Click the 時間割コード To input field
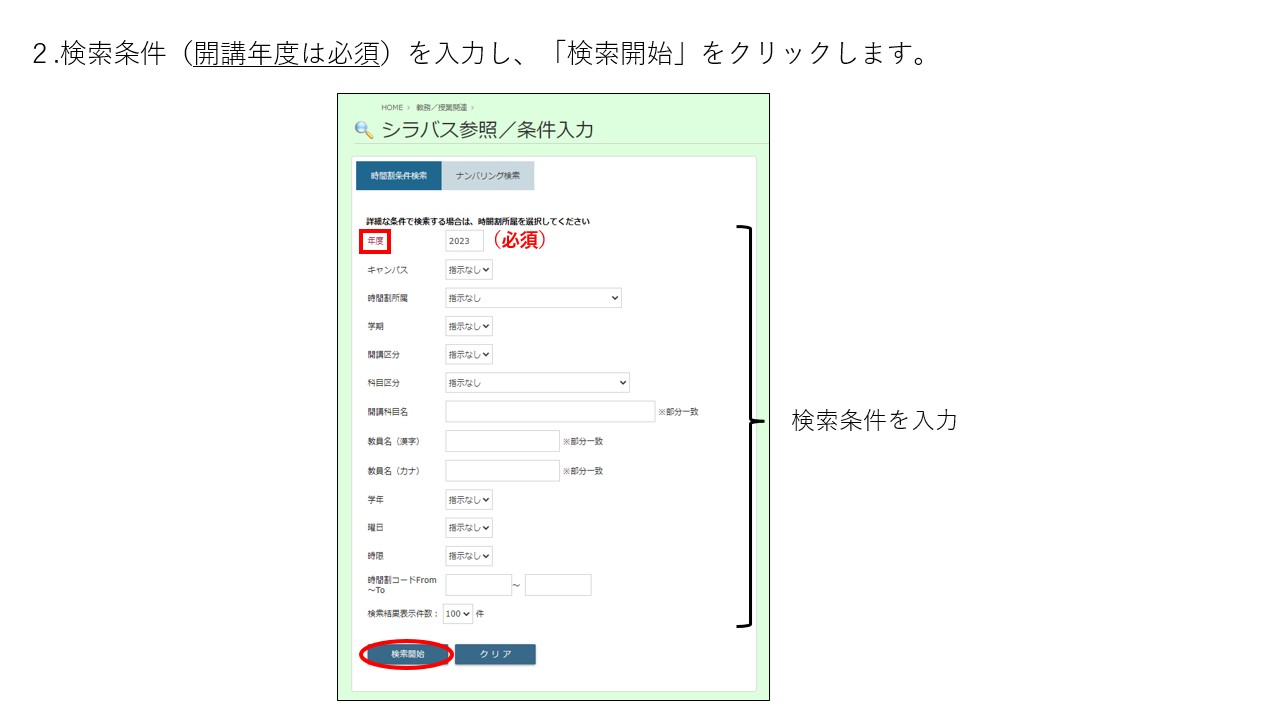 558,585
